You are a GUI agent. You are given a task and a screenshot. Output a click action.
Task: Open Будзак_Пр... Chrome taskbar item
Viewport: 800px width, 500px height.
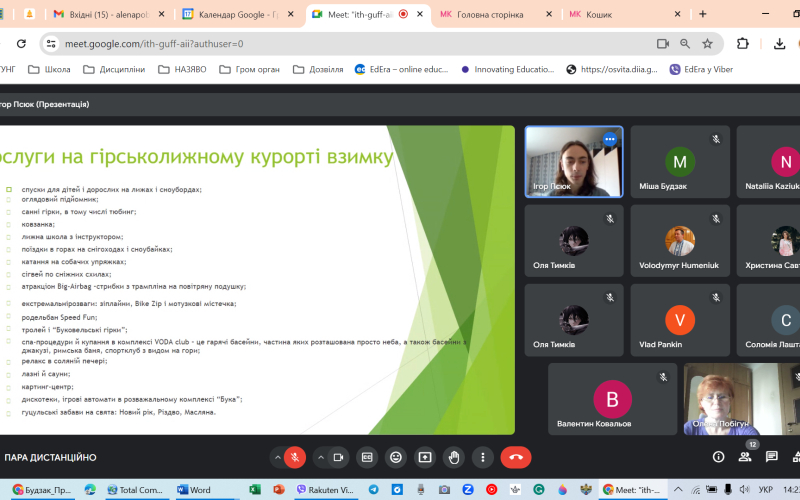pyautogui.click(x=42, y=490)
